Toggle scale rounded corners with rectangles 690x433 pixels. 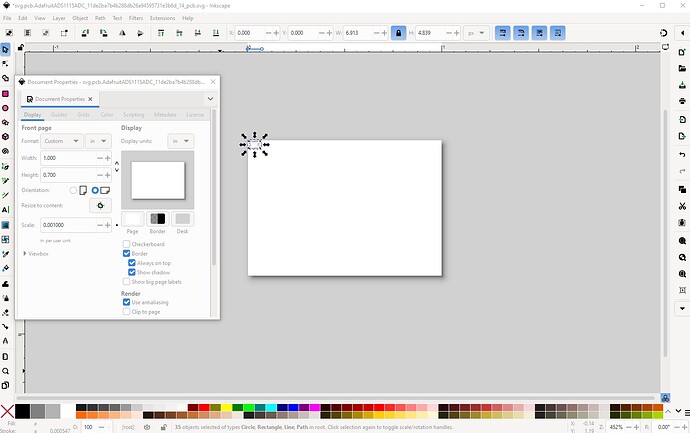pos(521,33)
